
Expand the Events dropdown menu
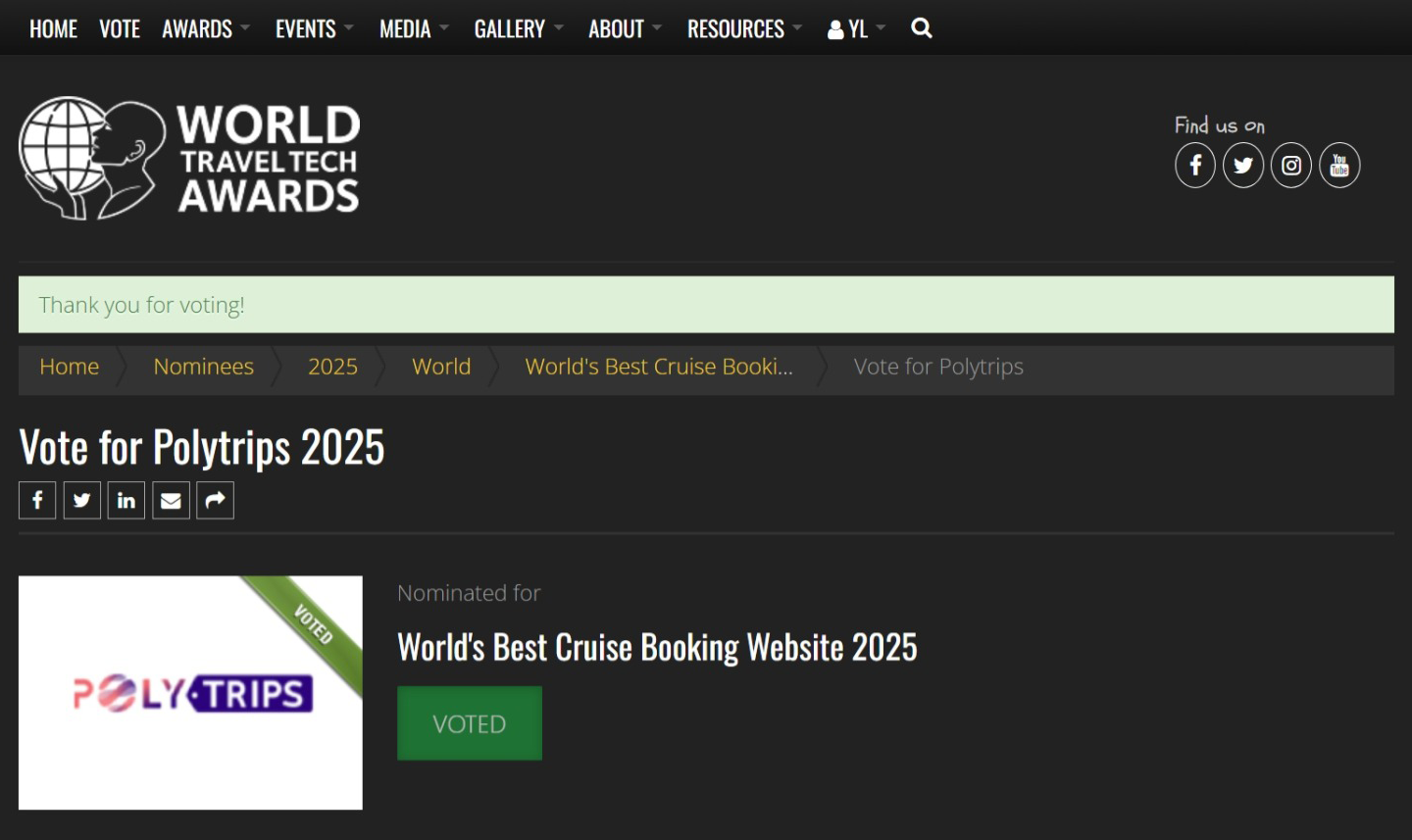[314, 29]
